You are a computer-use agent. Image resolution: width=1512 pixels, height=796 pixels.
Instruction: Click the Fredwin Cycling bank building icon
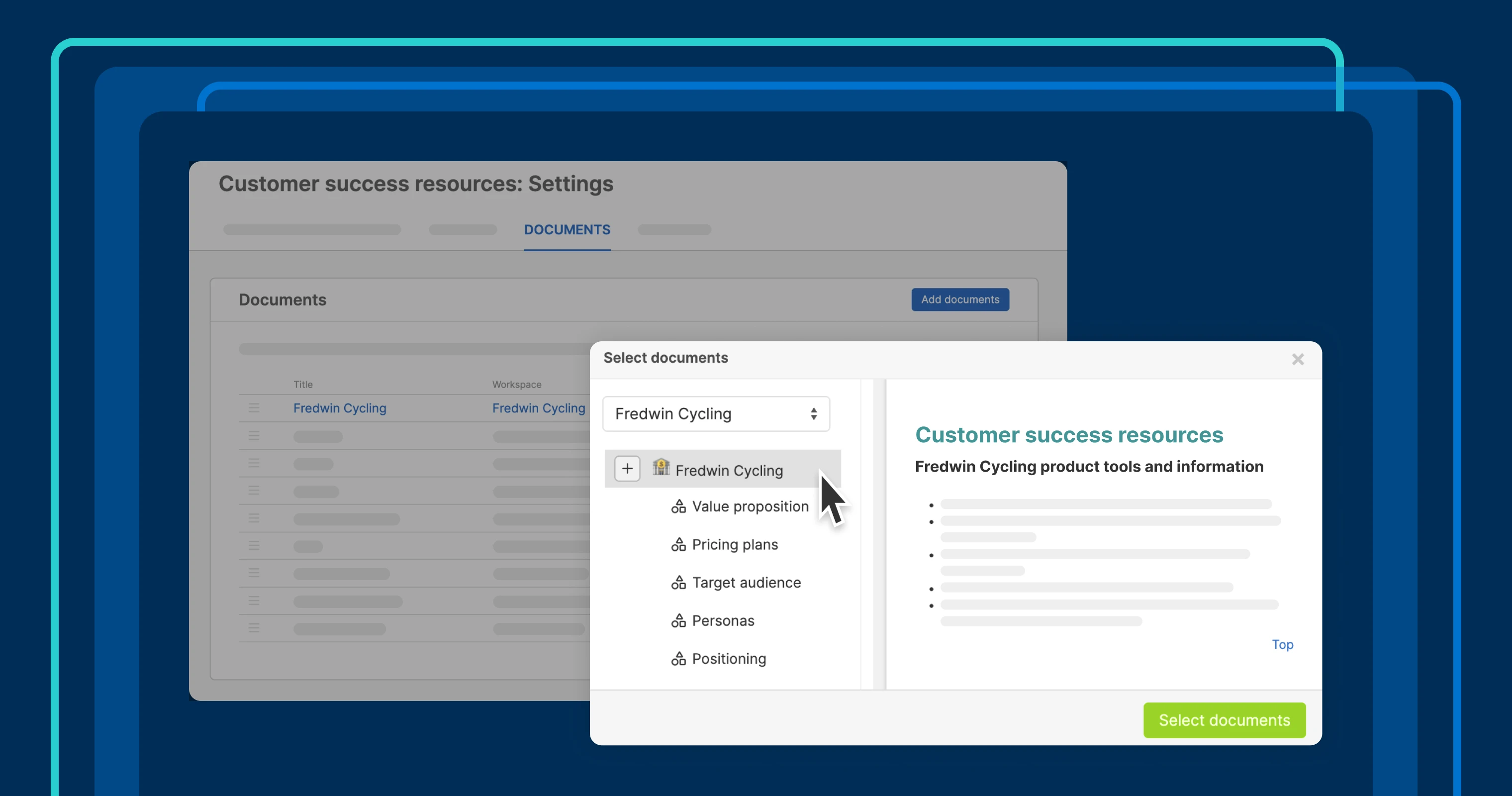pos(661,467)
